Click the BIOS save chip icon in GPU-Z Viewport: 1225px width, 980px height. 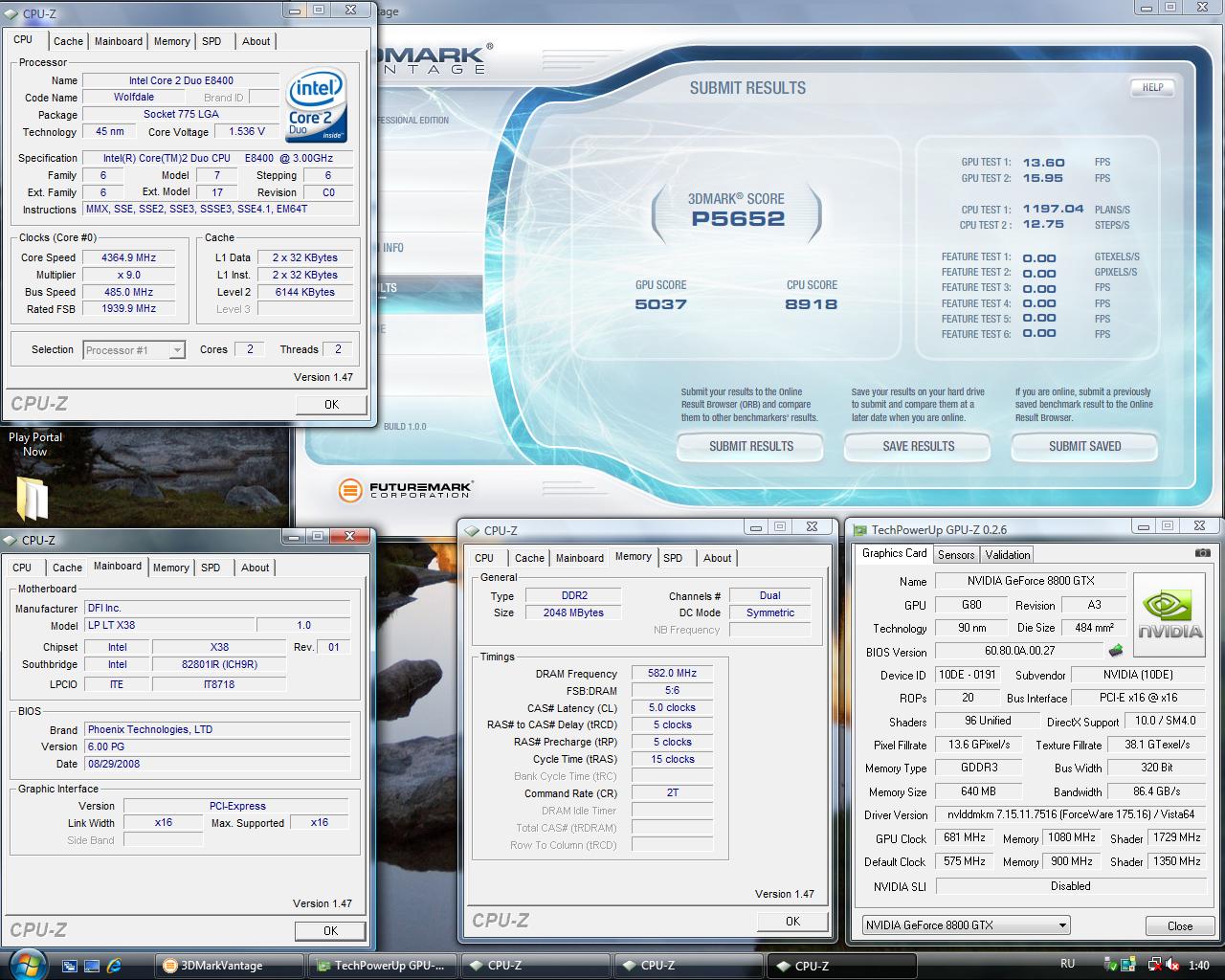click(x=1116, y=651)
